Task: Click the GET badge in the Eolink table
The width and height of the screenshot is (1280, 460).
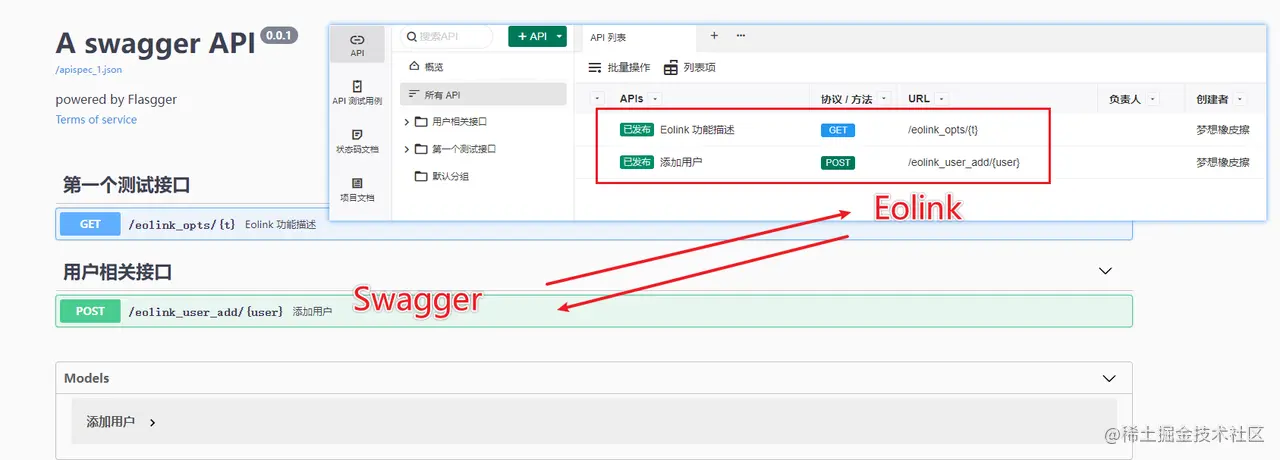Action: (838, 130)
